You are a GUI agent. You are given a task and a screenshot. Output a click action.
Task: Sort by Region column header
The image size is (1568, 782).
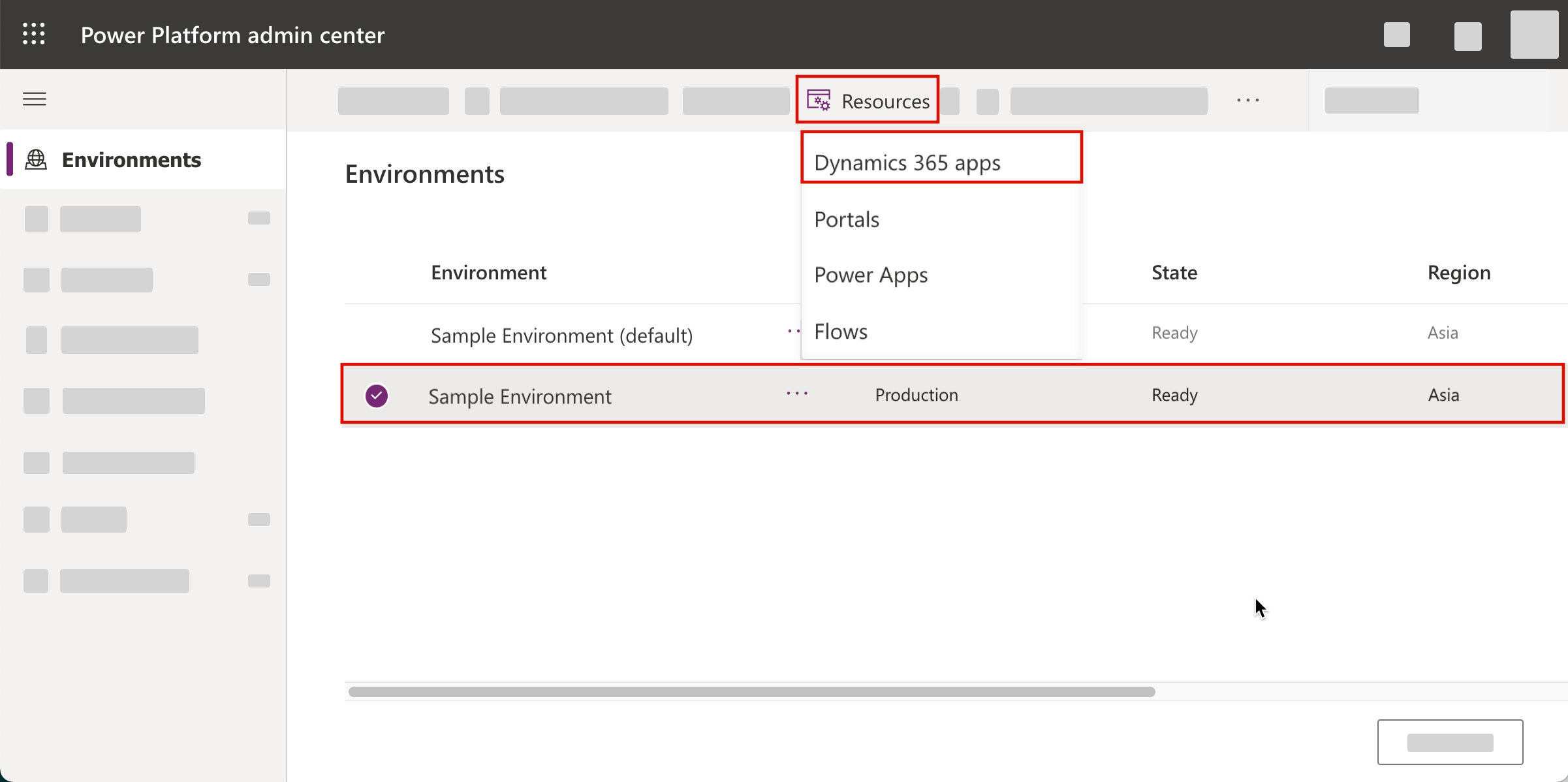tap(1459, 272)
